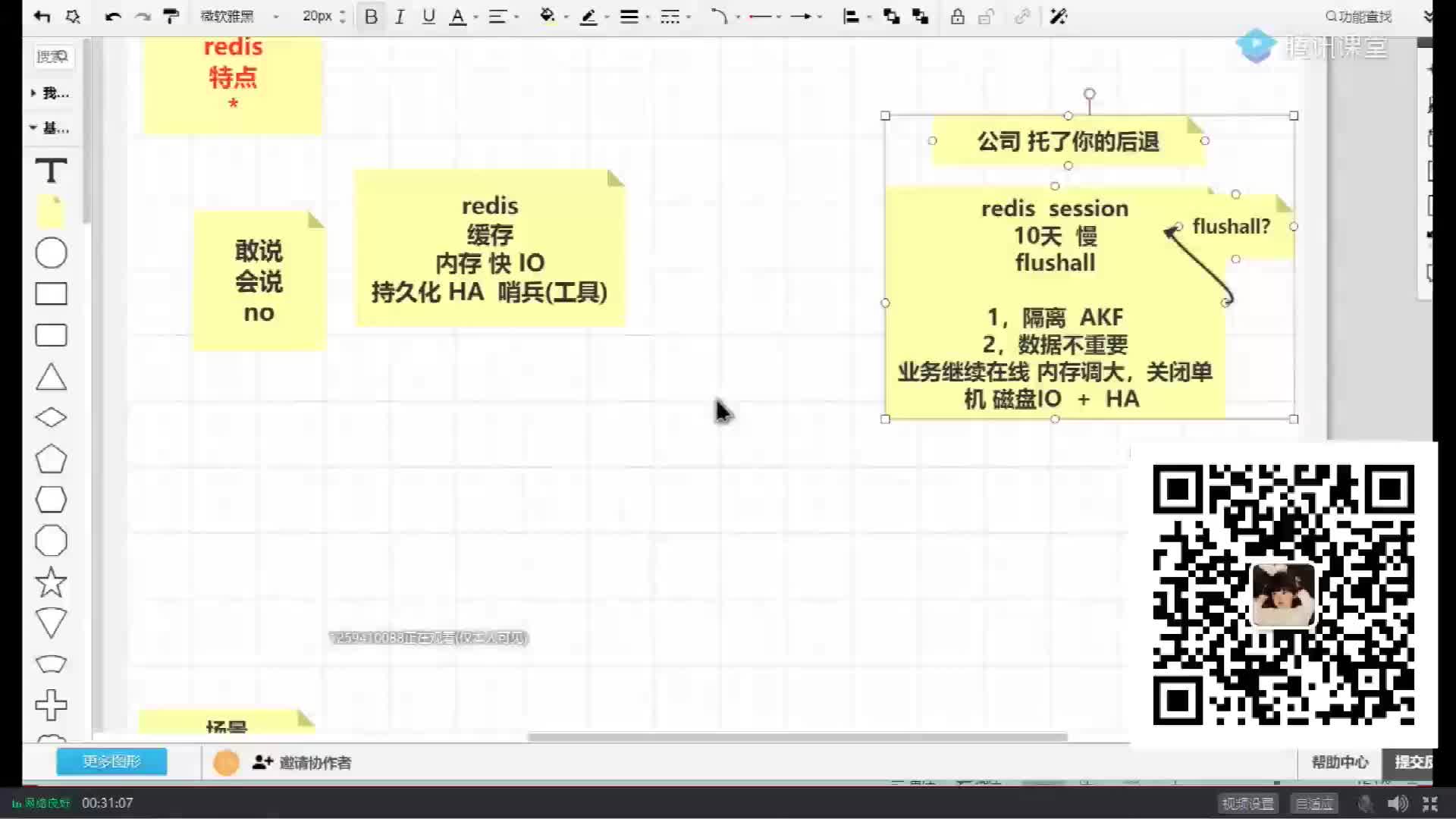Select the diamond shape
The width and height of the screenshot is (1456, 819).
tap(51, 418)
